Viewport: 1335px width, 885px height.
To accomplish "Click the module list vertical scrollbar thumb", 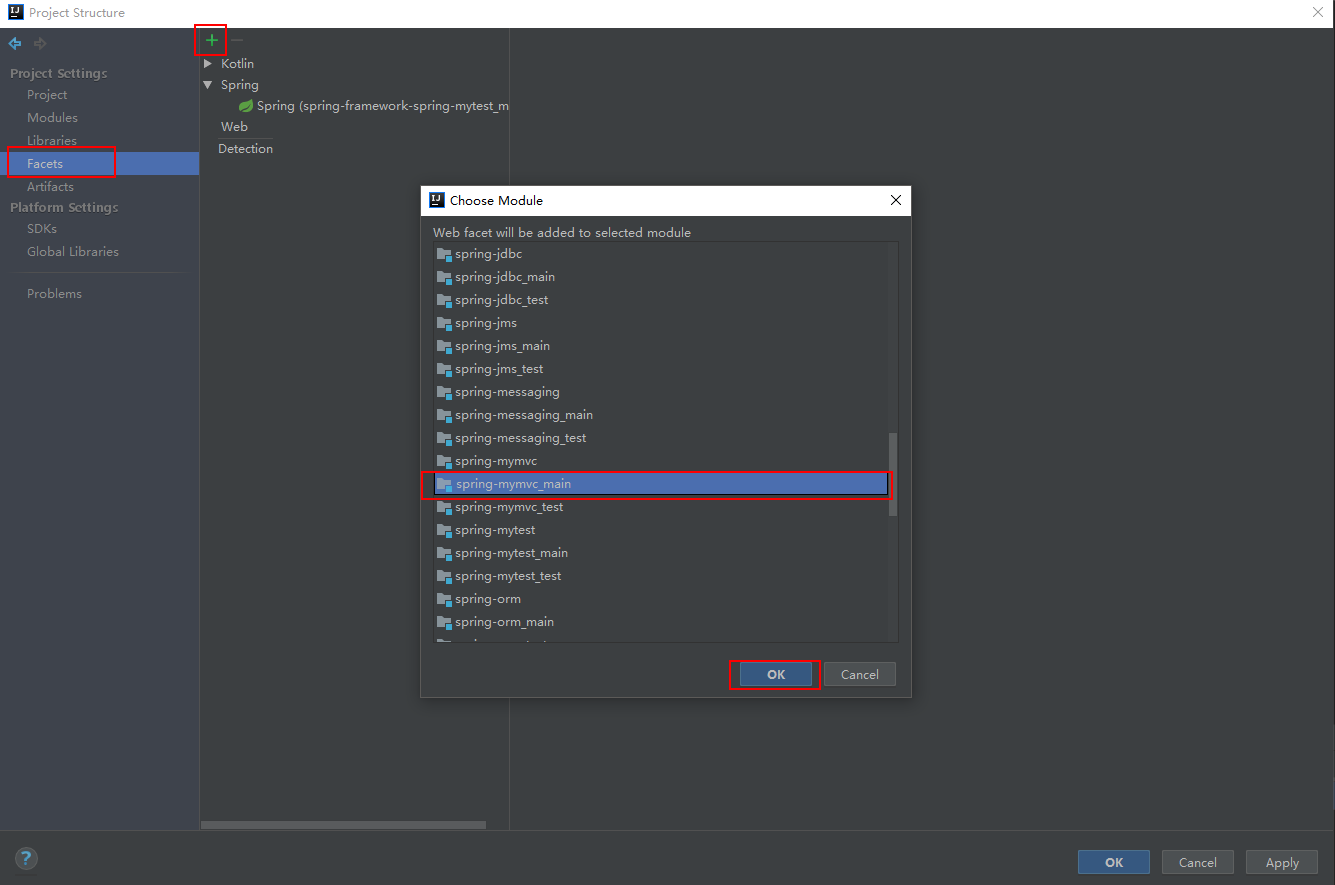I will click(893, 474).
